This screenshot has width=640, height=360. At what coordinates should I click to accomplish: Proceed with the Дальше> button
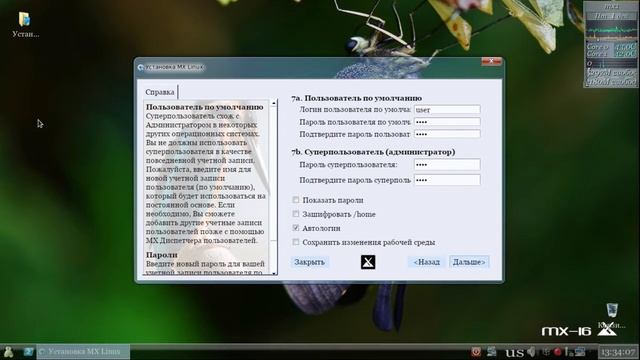pyautogui.click(x=469, y=262)
